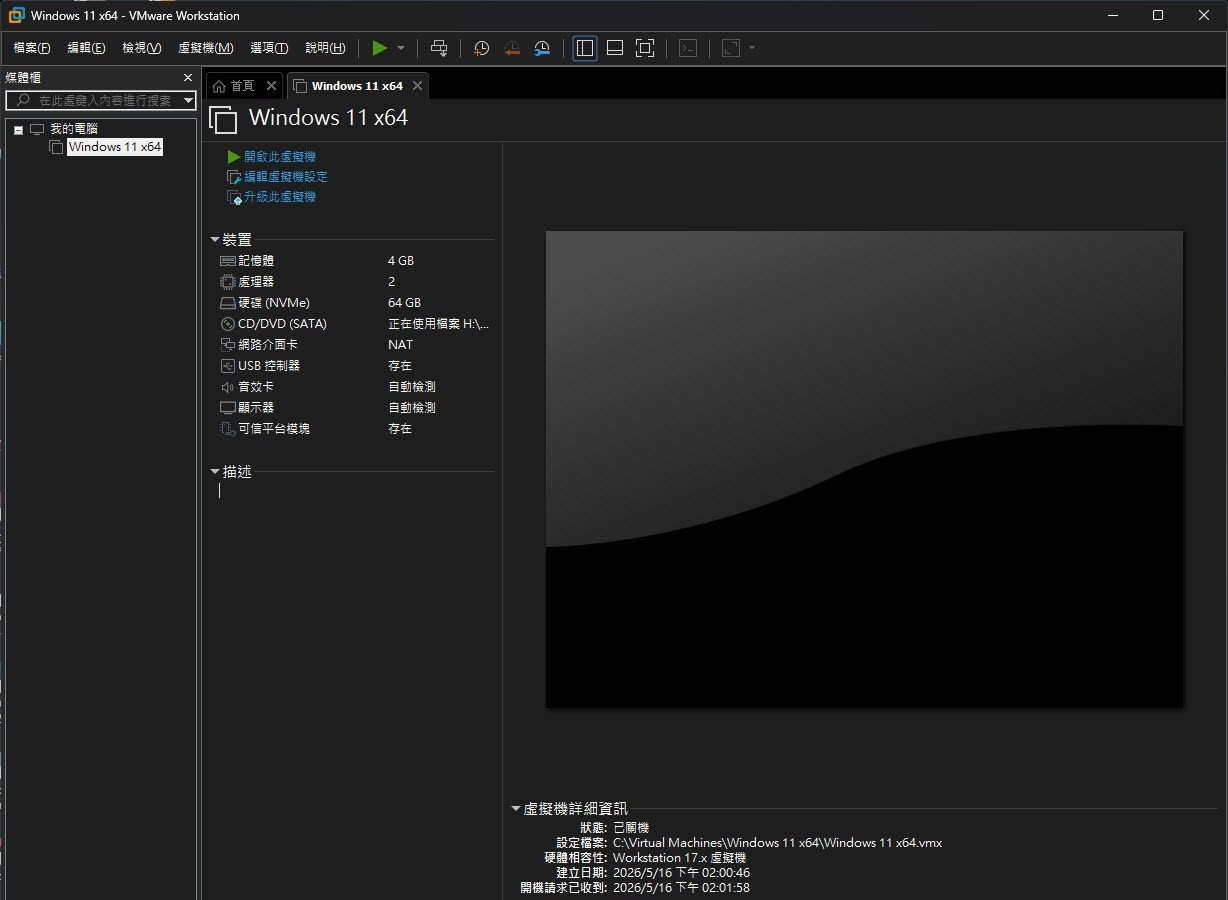Click the stretch guest display toolbar icon
This screenshot has width=1228, height=900.
coord(731,48)
